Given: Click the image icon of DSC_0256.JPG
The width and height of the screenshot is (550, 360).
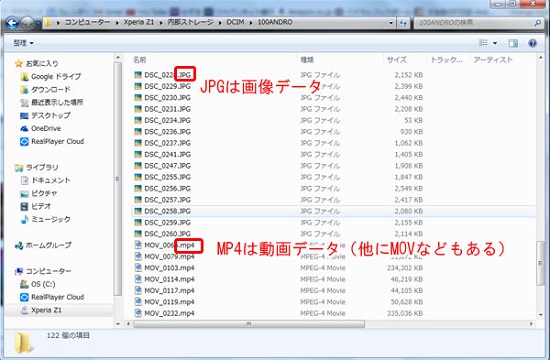Looking at the screenshot, I should click(x=138, y=188).
